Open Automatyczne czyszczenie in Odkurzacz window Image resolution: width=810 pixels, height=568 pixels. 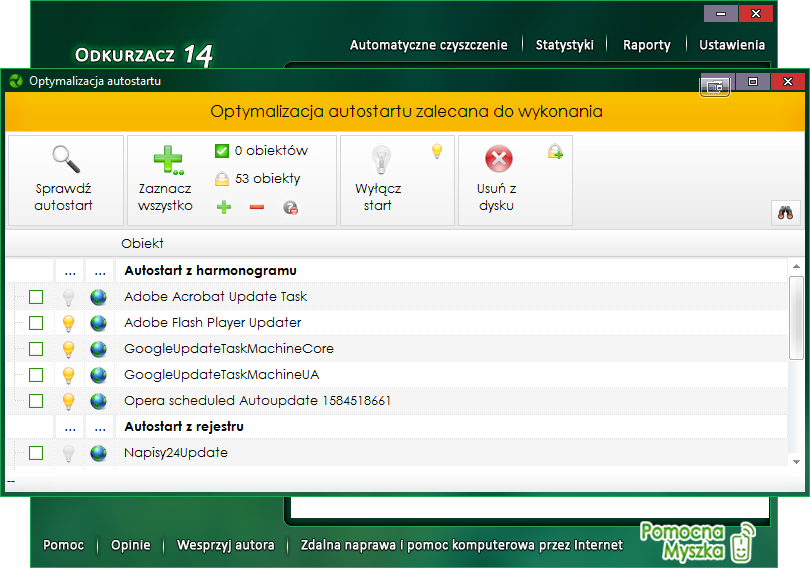point(428,45)
